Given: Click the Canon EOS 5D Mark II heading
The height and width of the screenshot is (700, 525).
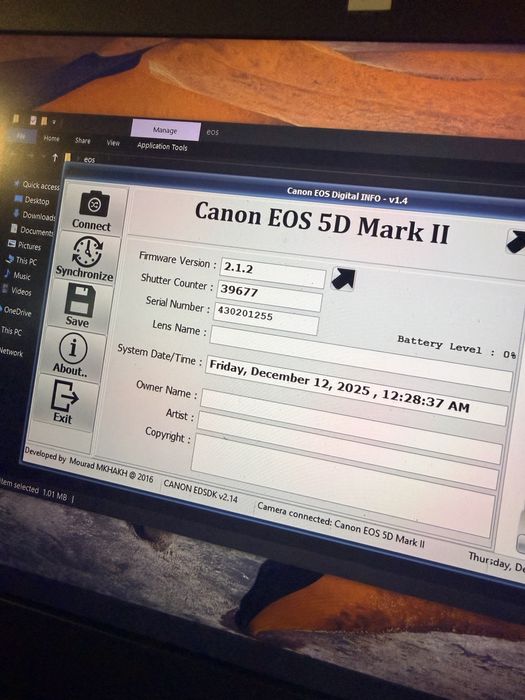Looking at the screenshot, I should (x=322, y=222).
